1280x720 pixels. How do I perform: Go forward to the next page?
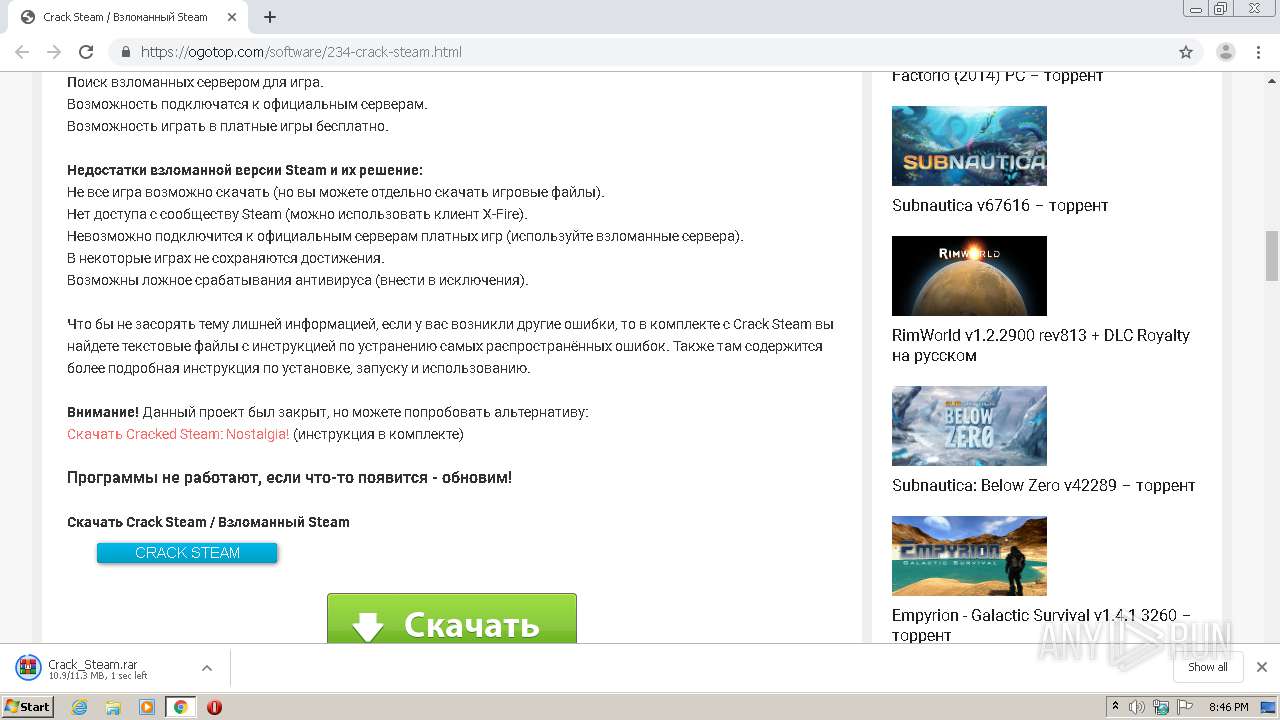click(54, 52)
